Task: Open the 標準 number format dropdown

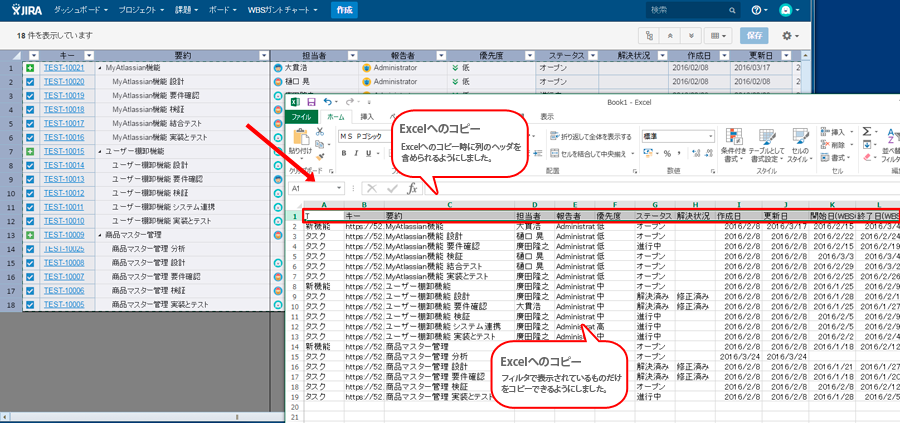Action: tap(707, 135)
